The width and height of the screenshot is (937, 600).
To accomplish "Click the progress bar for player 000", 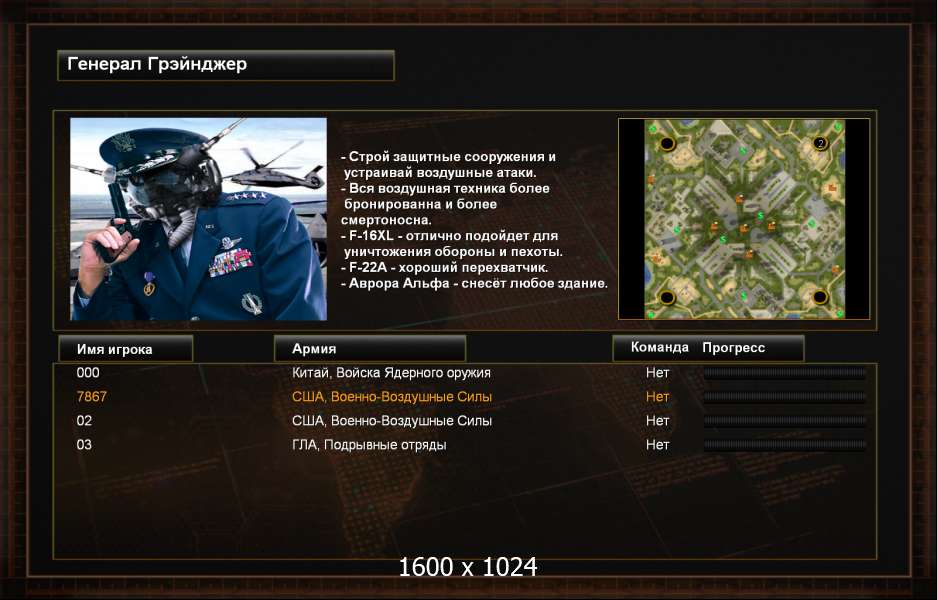I will [785, 373].
